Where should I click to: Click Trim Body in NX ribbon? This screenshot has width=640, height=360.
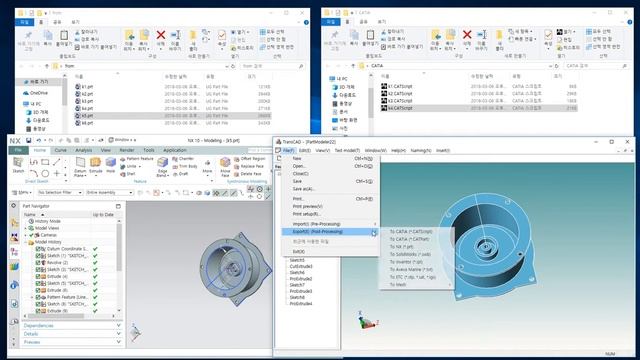coord(184,166)
